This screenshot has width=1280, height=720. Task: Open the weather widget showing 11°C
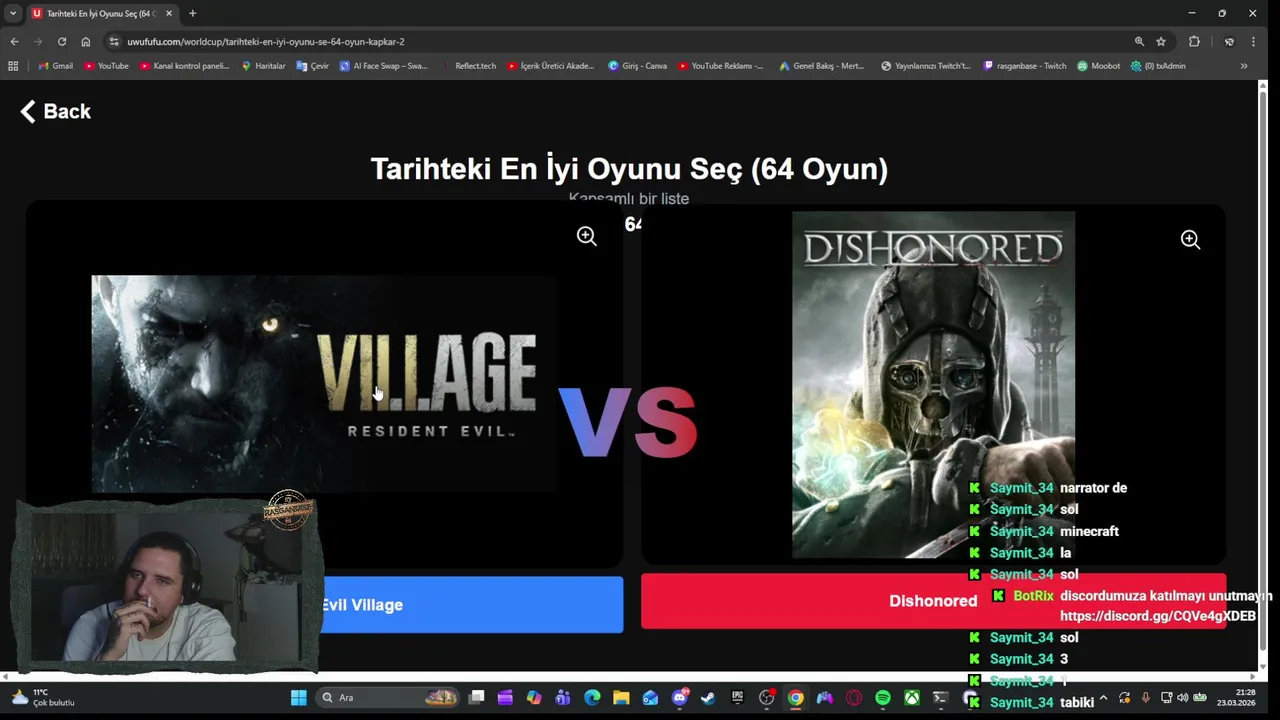[x=42, y=697]
